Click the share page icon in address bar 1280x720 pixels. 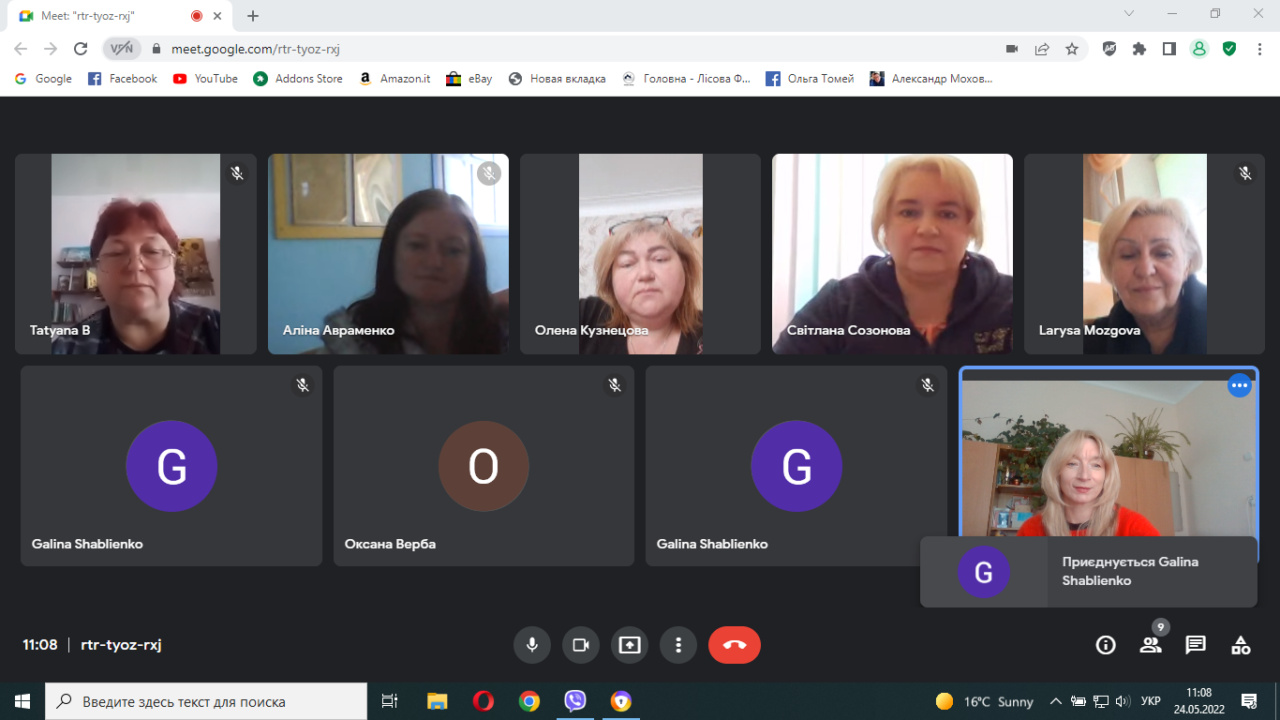click(1042, 48)
